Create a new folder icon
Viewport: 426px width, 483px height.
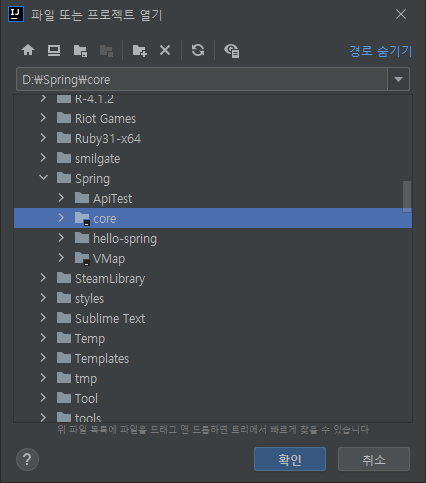coord(139,51)
